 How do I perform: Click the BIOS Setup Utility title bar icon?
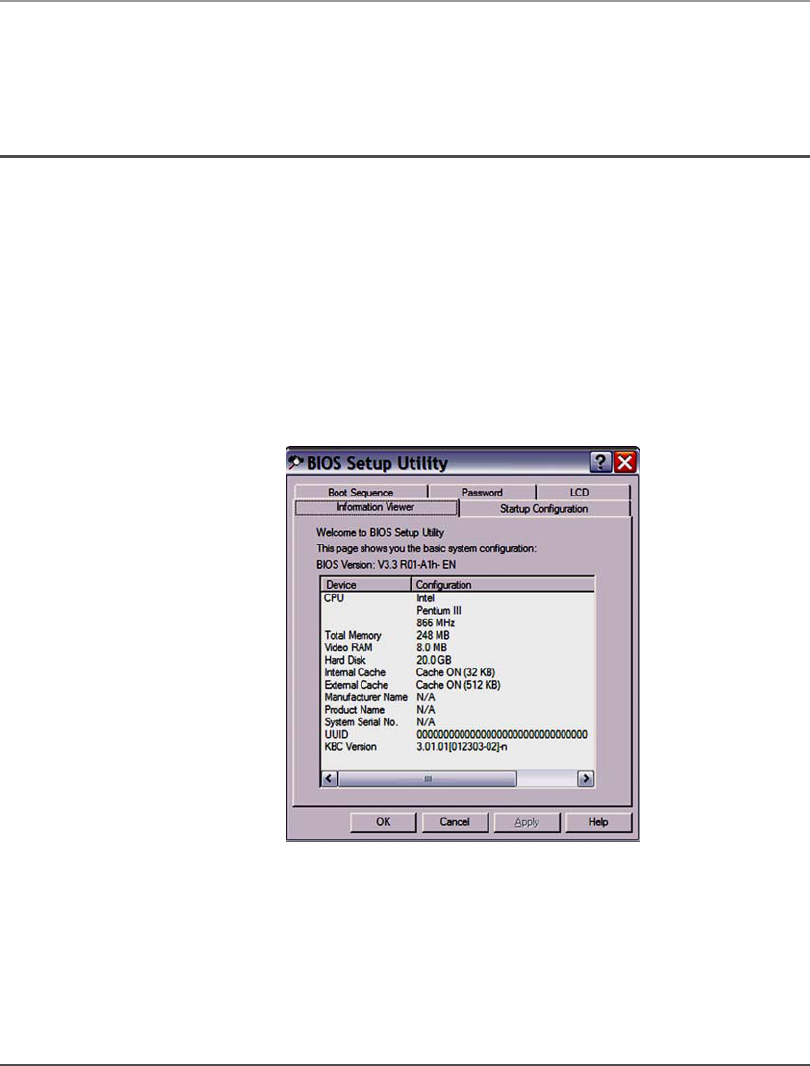(296, 463)
